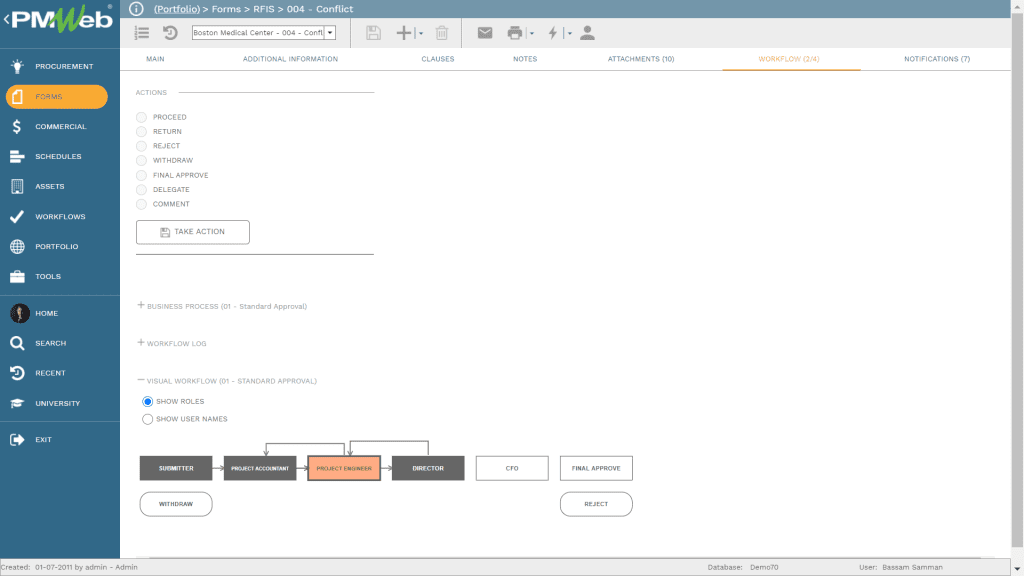
Task: Expand the Business Process section
Action: click(140, 305)
